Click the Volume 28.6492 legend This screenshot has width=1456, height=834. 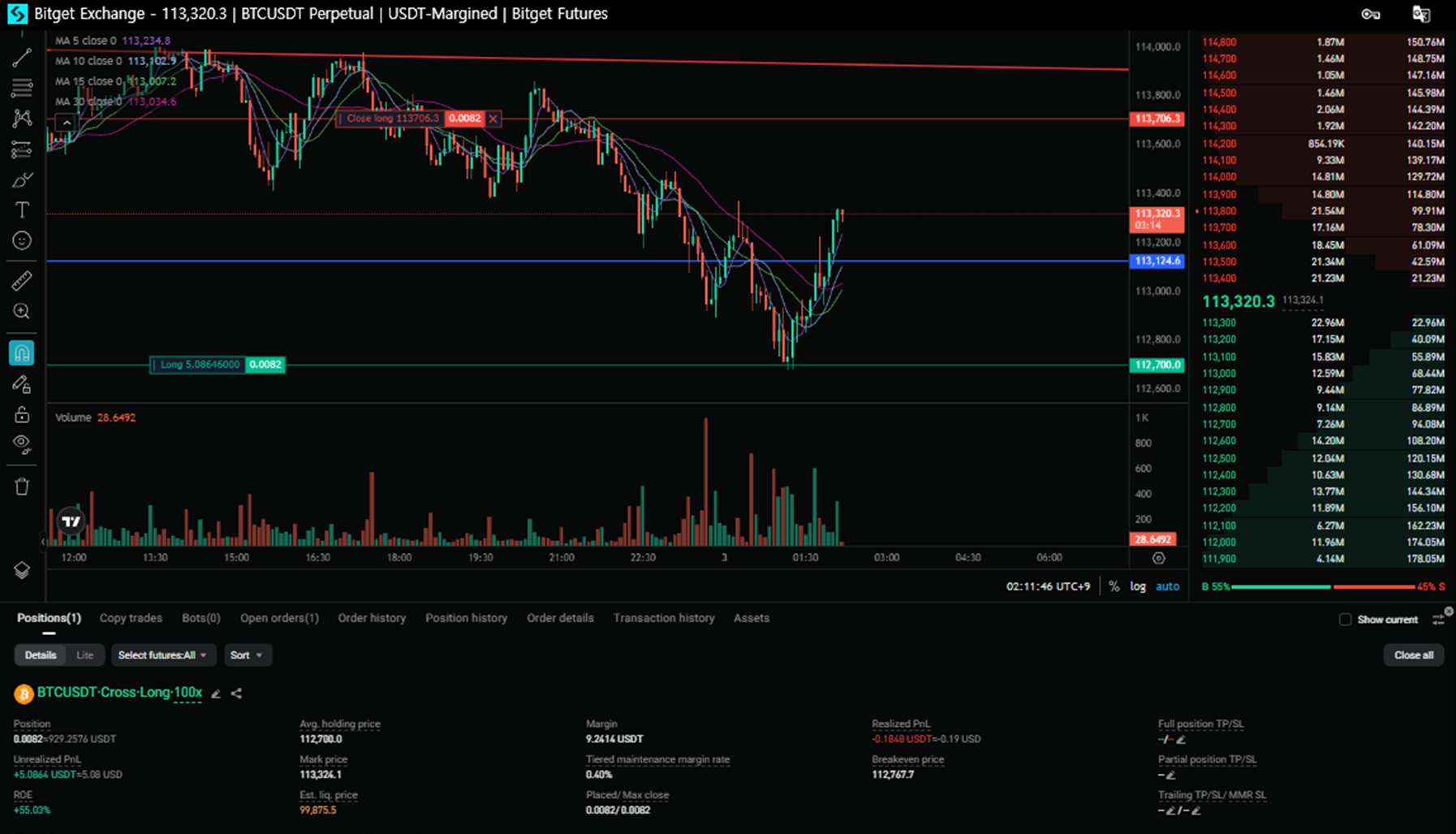(x=95, y=417)
